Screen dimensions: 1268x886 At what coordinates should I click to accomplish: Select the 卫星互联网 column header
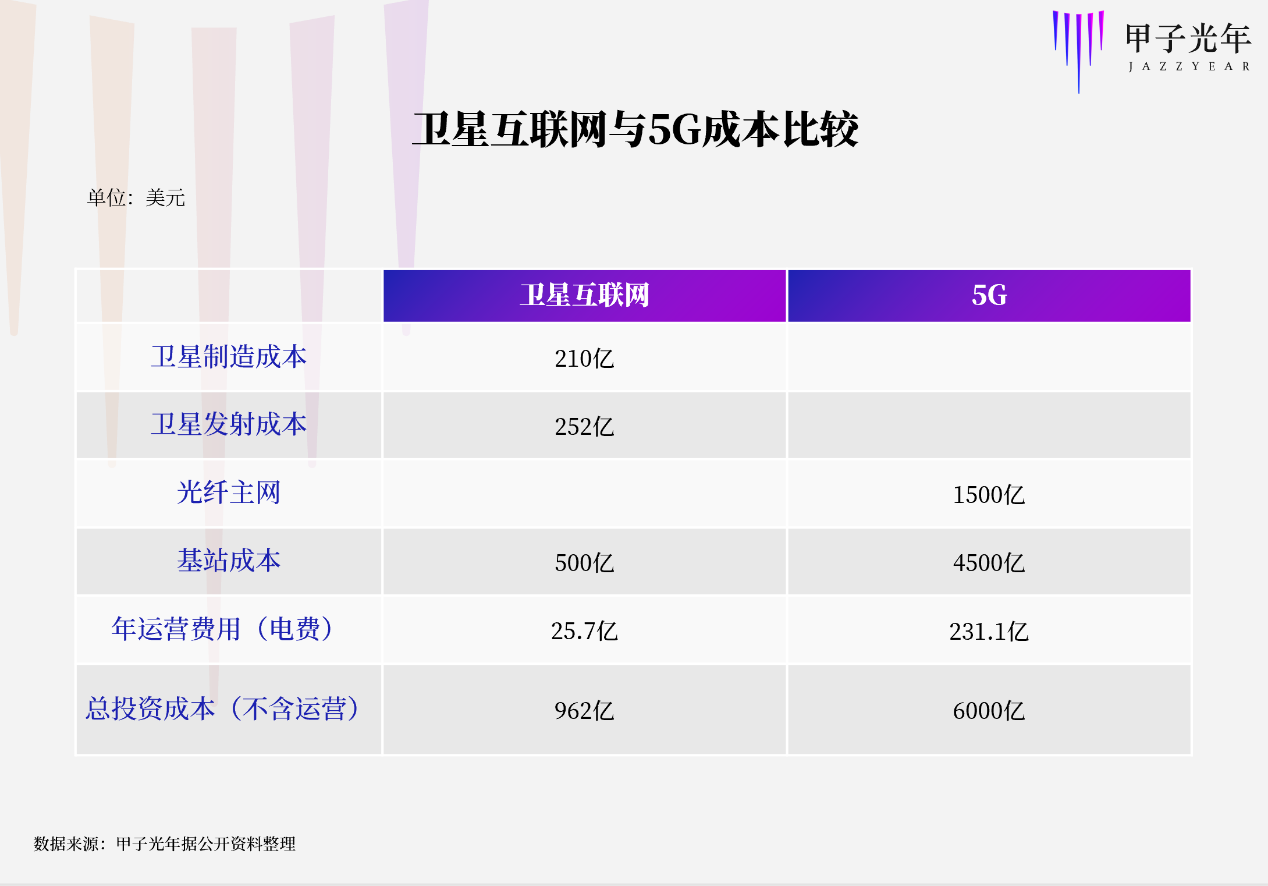[584, 295]
